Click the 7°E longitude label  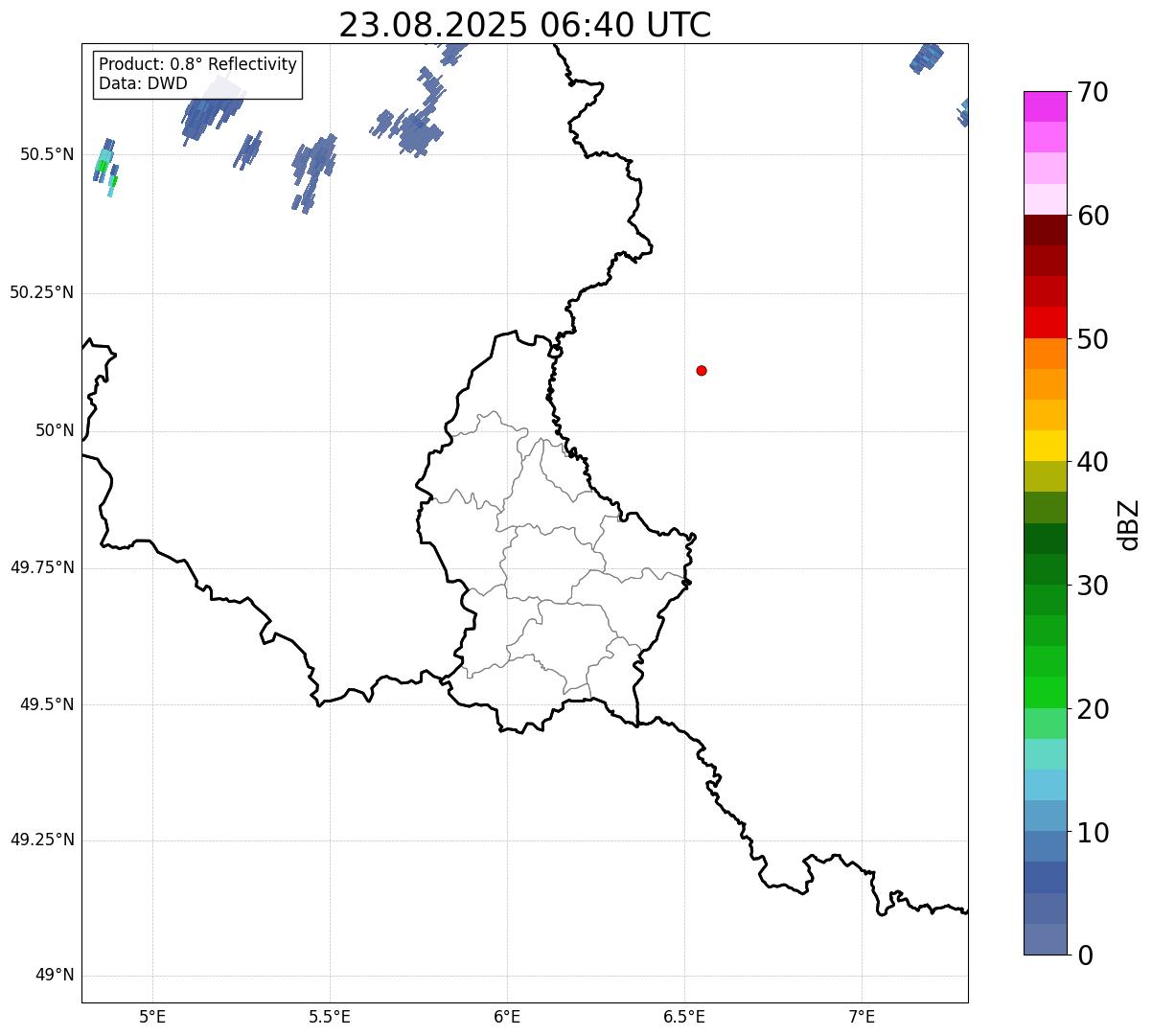click(862, 1016)
